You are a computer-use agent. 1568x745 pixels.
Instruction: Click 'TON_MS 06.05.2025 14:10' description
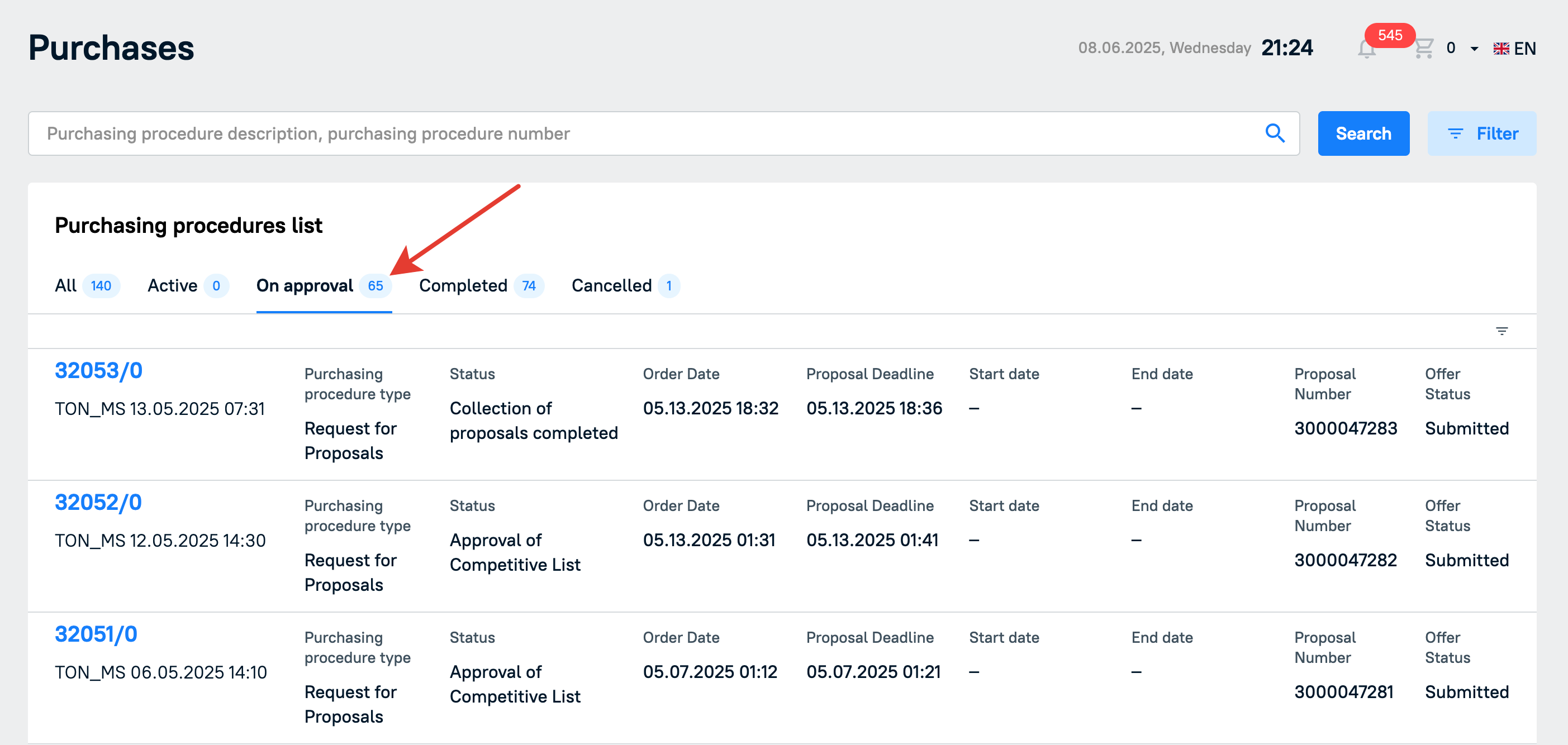161,672
